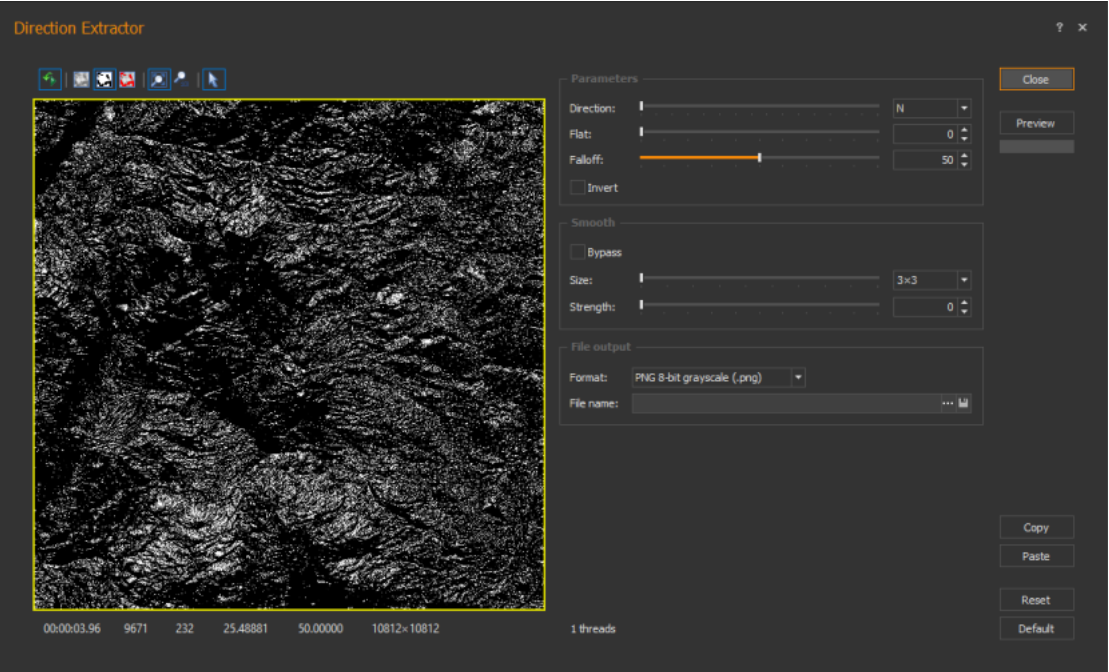Click the small magnifier zoom icon
Viewport: 1109px width, 672px height.
(181, 80)
